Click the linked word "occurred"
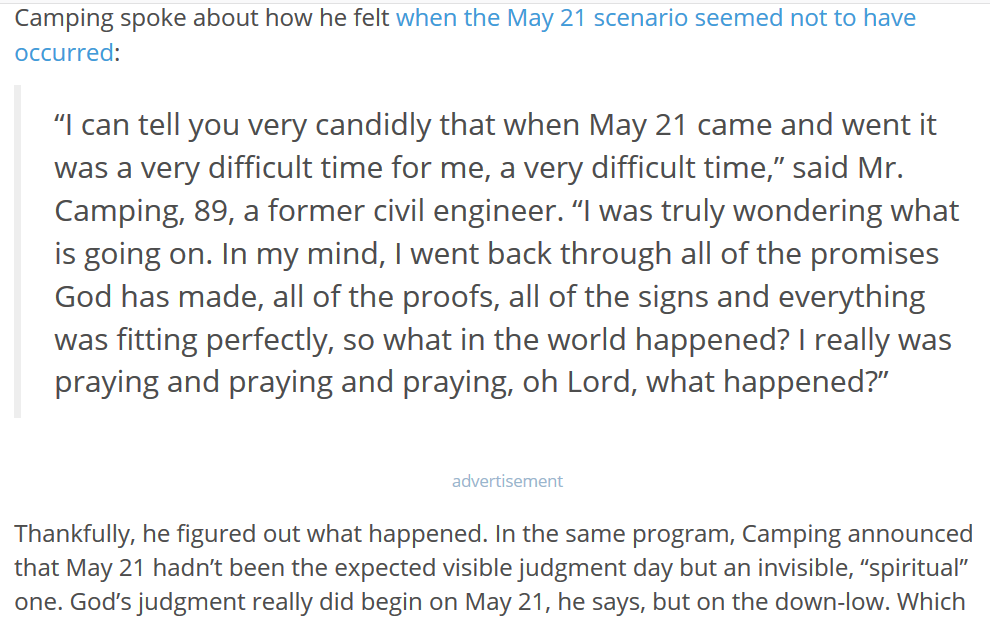Screen dimensions: 990x622 [x=63, y=53]
